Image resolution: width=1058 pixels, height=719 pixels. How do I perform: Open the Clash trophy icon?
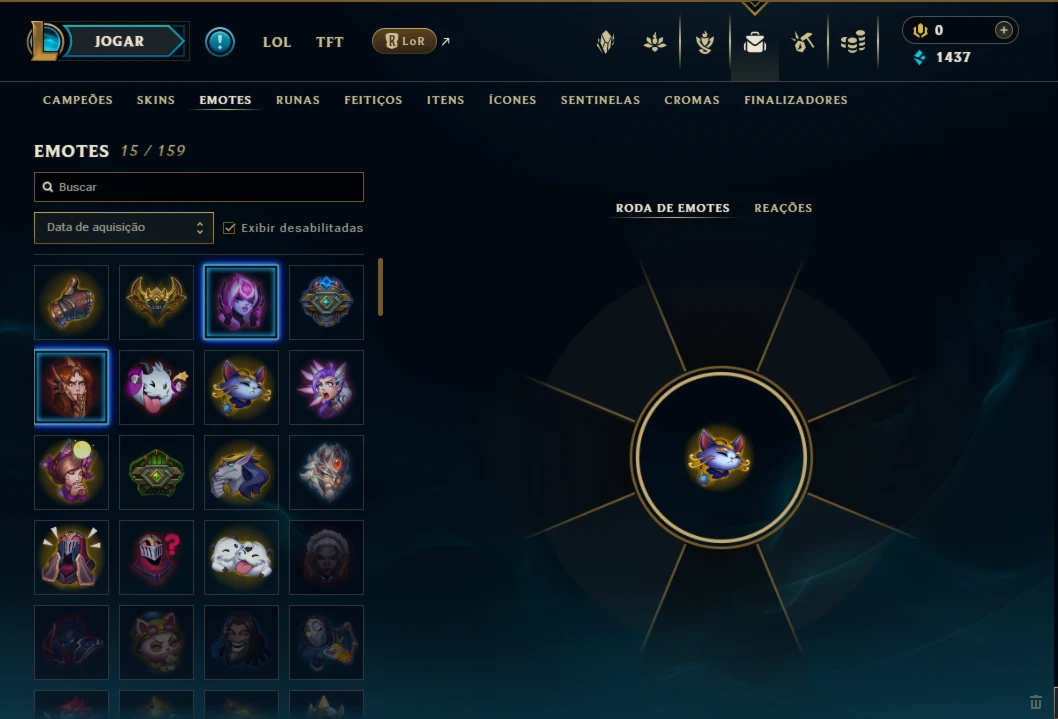tap(704, 42)
